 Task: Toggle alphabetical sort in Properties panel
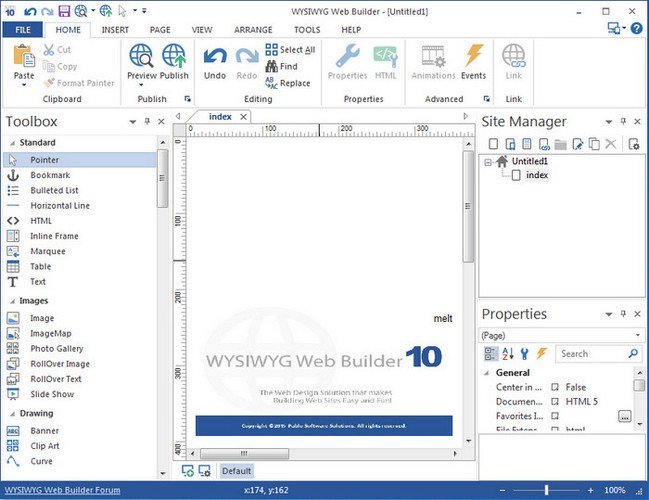coord(508,353)
